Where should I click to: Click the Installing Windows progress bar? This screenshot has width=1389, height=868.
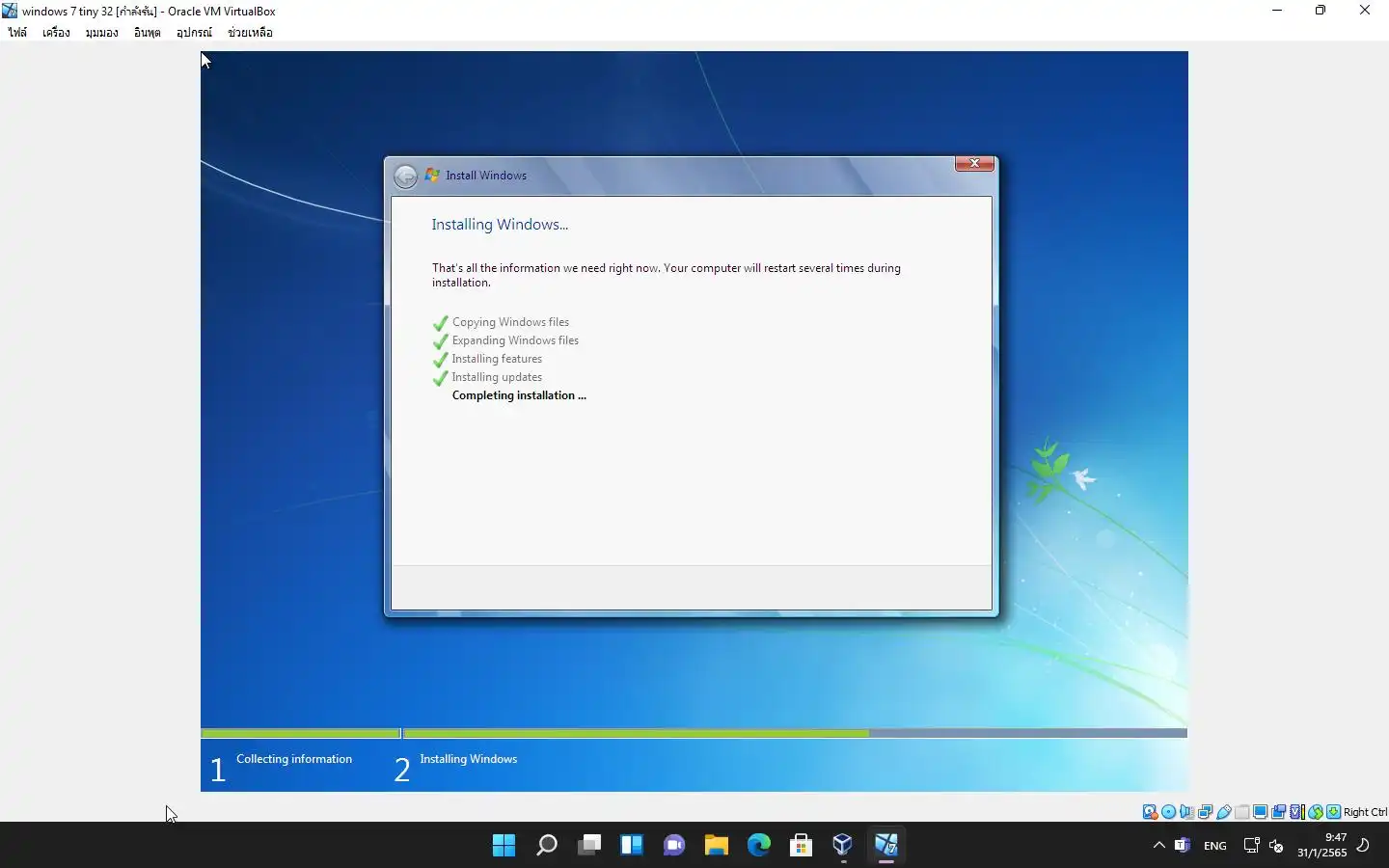pyautogui.click(x=795, y=733)
